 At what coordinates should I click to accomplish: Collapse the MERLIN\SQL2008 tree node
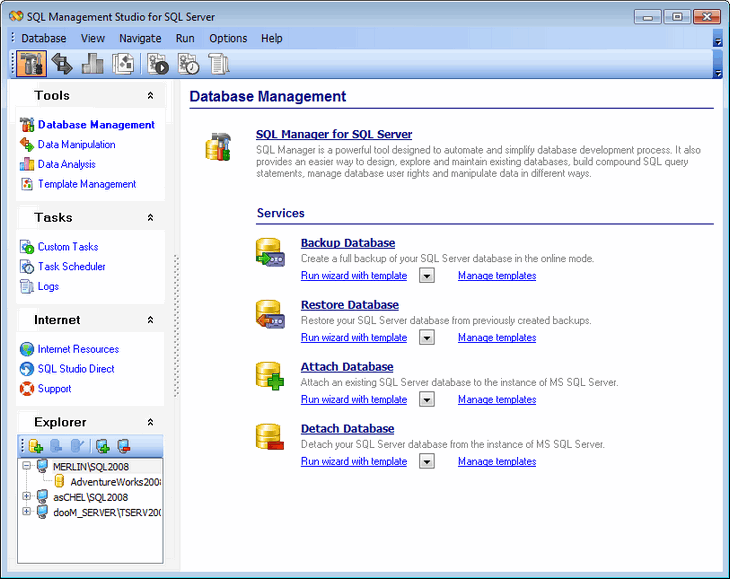click(x=27, y=465)
